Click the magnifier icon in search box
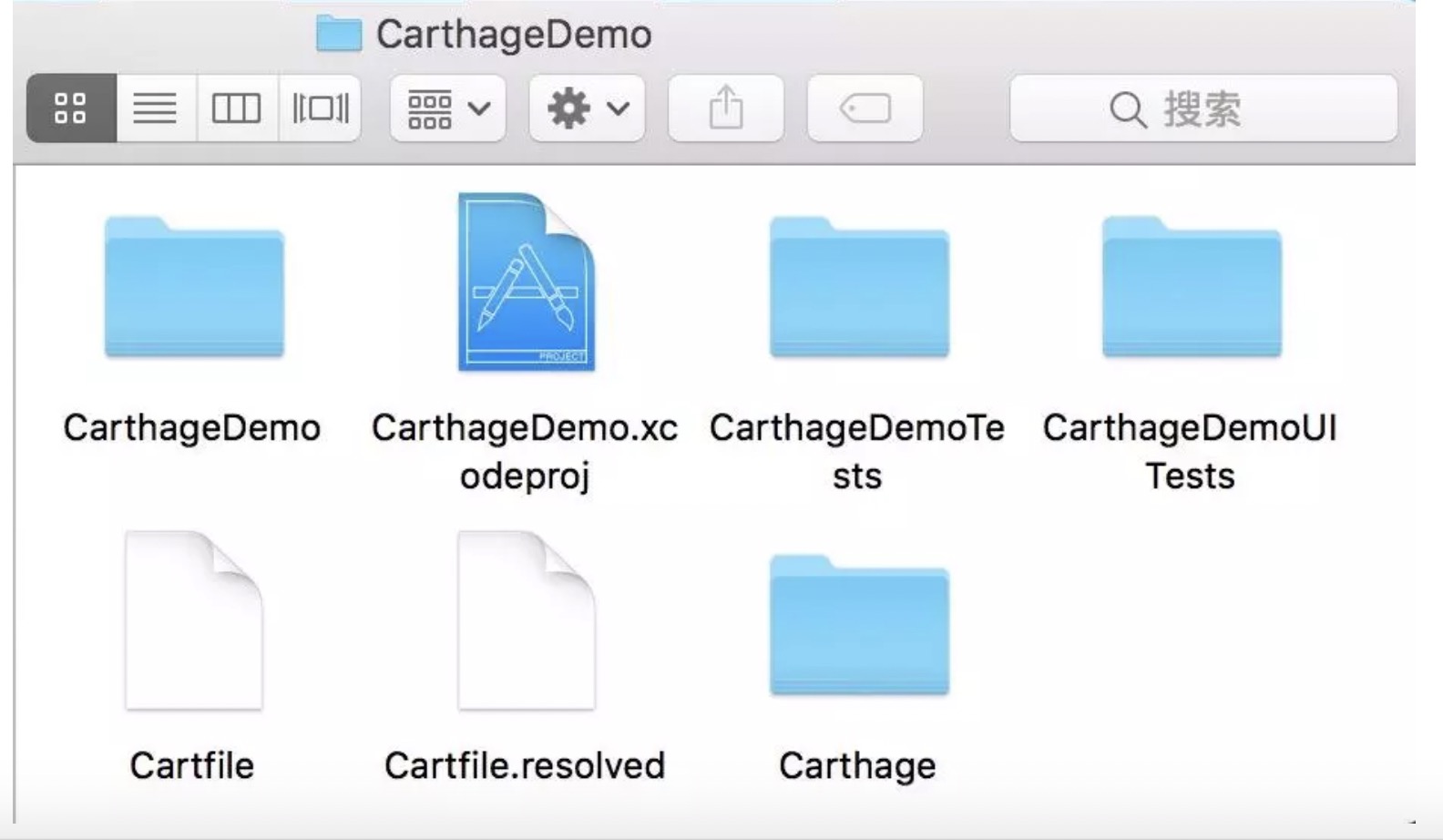1443x840 pixels. (1128, 110)
